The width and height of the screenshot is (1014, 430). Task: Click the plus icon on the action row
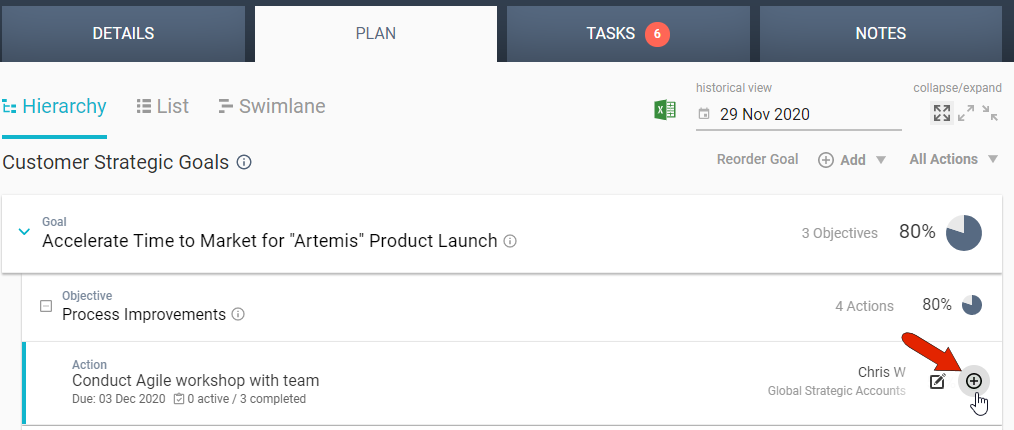click(x=973, y=380)
